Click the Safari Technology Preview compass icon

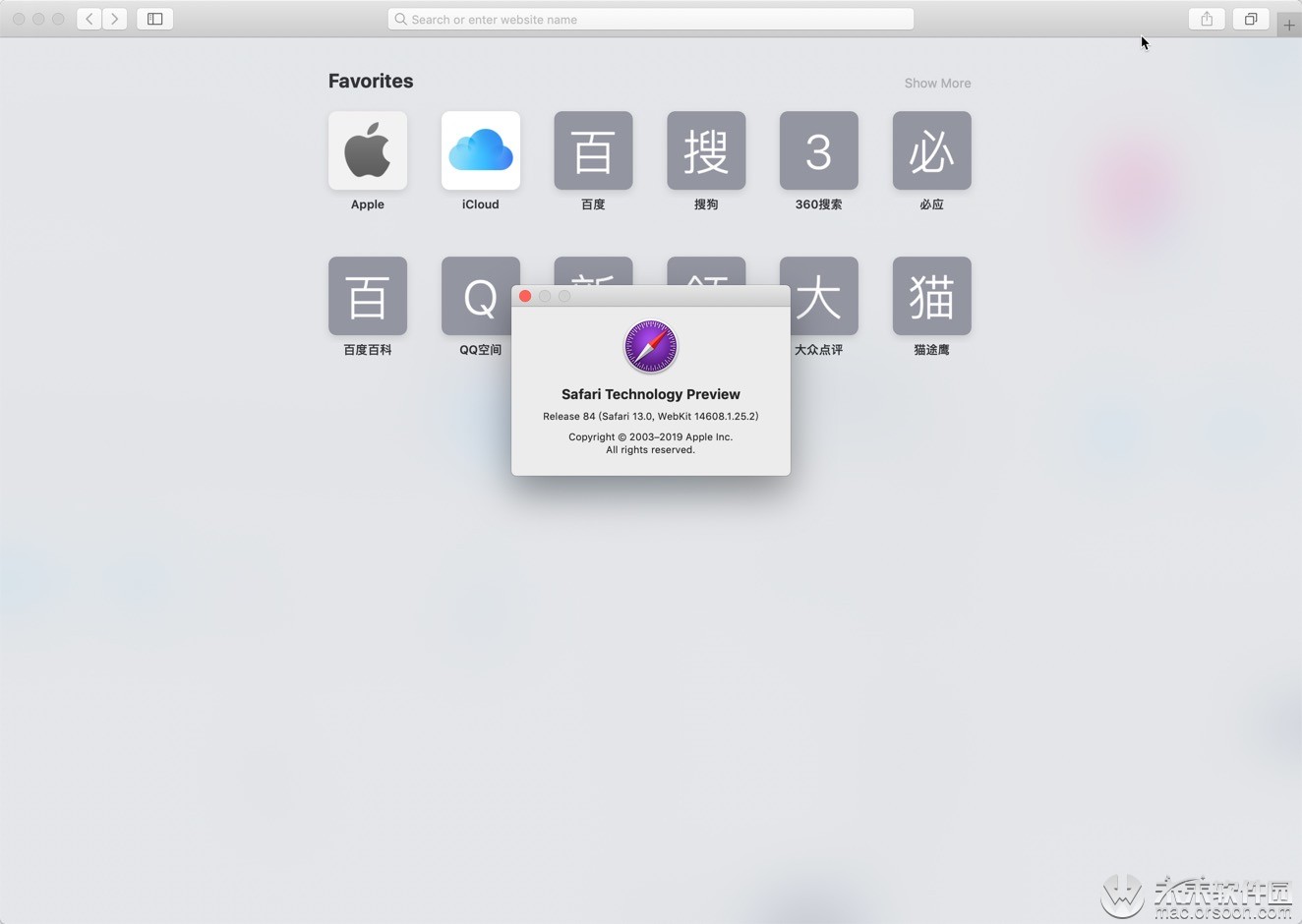651,347
